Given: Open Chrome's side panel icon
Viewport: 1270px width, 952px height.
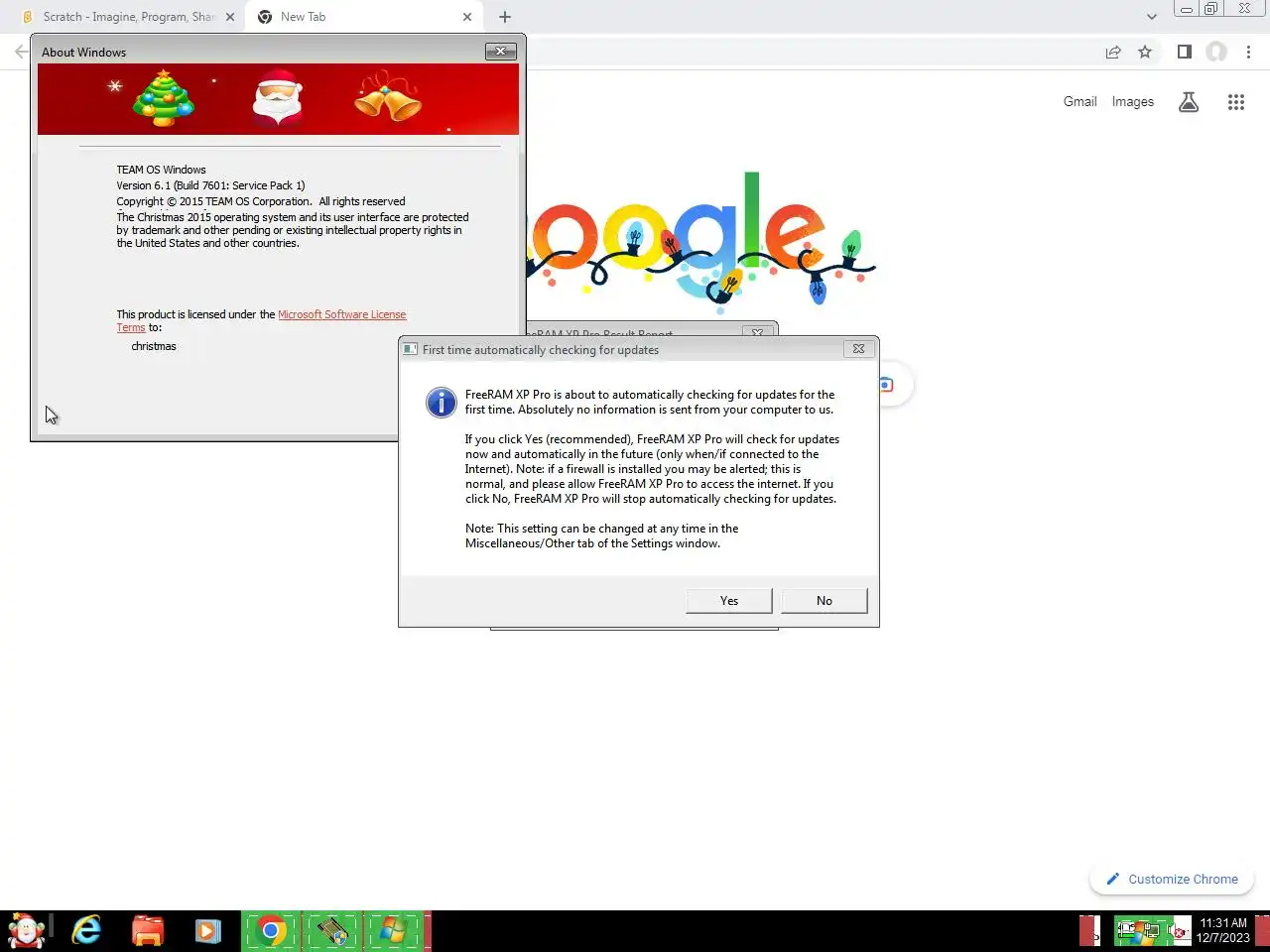Looking at the screenshot, I should tap(1184, 52).
